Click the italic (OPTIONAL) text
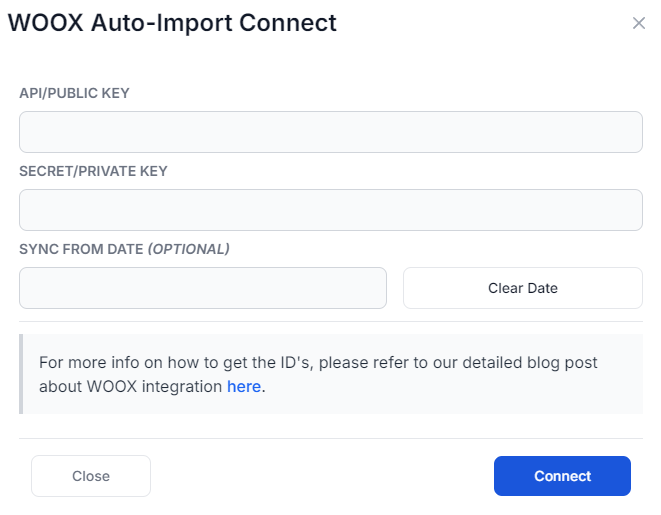Viewport: 661px width, 515px height. (x=188, y=249)
